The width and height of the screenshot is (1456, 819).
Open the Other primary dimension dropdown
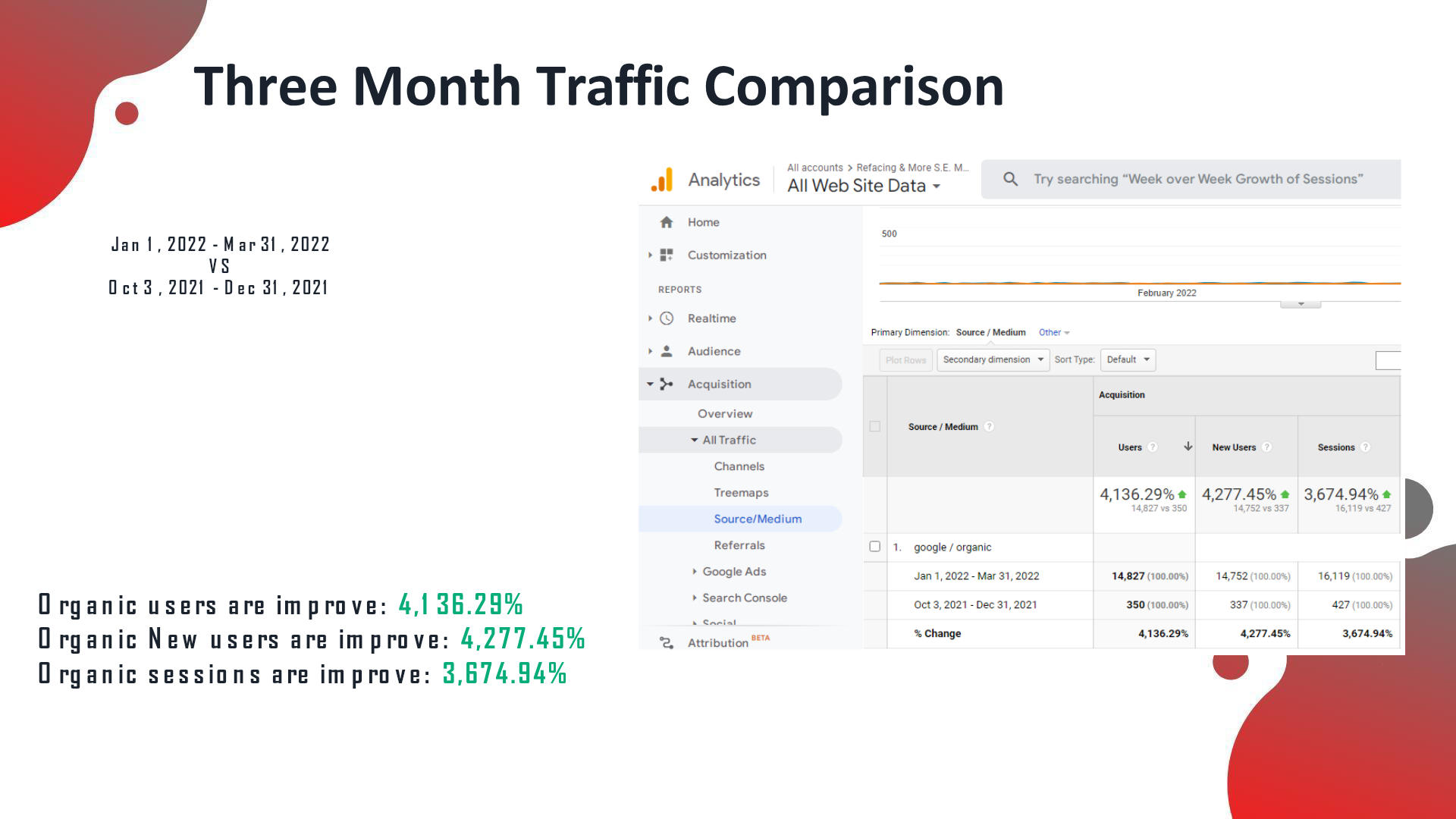pyautogui.click(x=1054, y=333)
